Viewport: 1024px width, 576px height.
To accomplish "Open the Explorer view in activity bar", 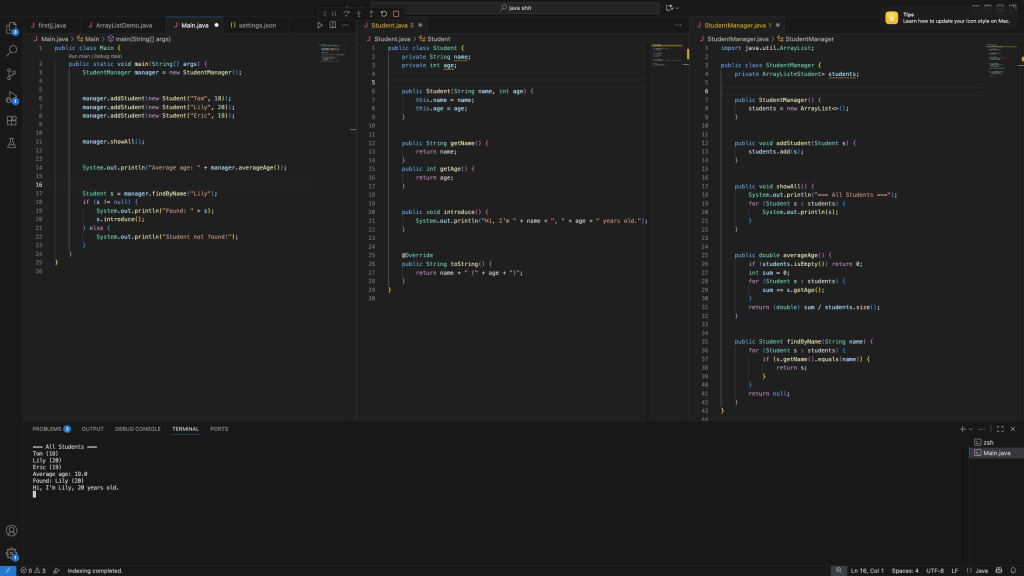I will click(12, 27).
